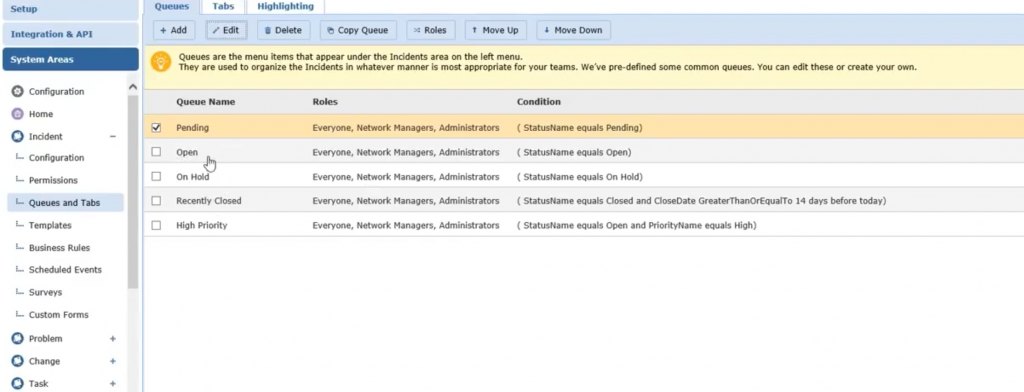This screenshot has width=1024, height=392.
Task: Select the 'Open' queue name
Action: (187, 152)
